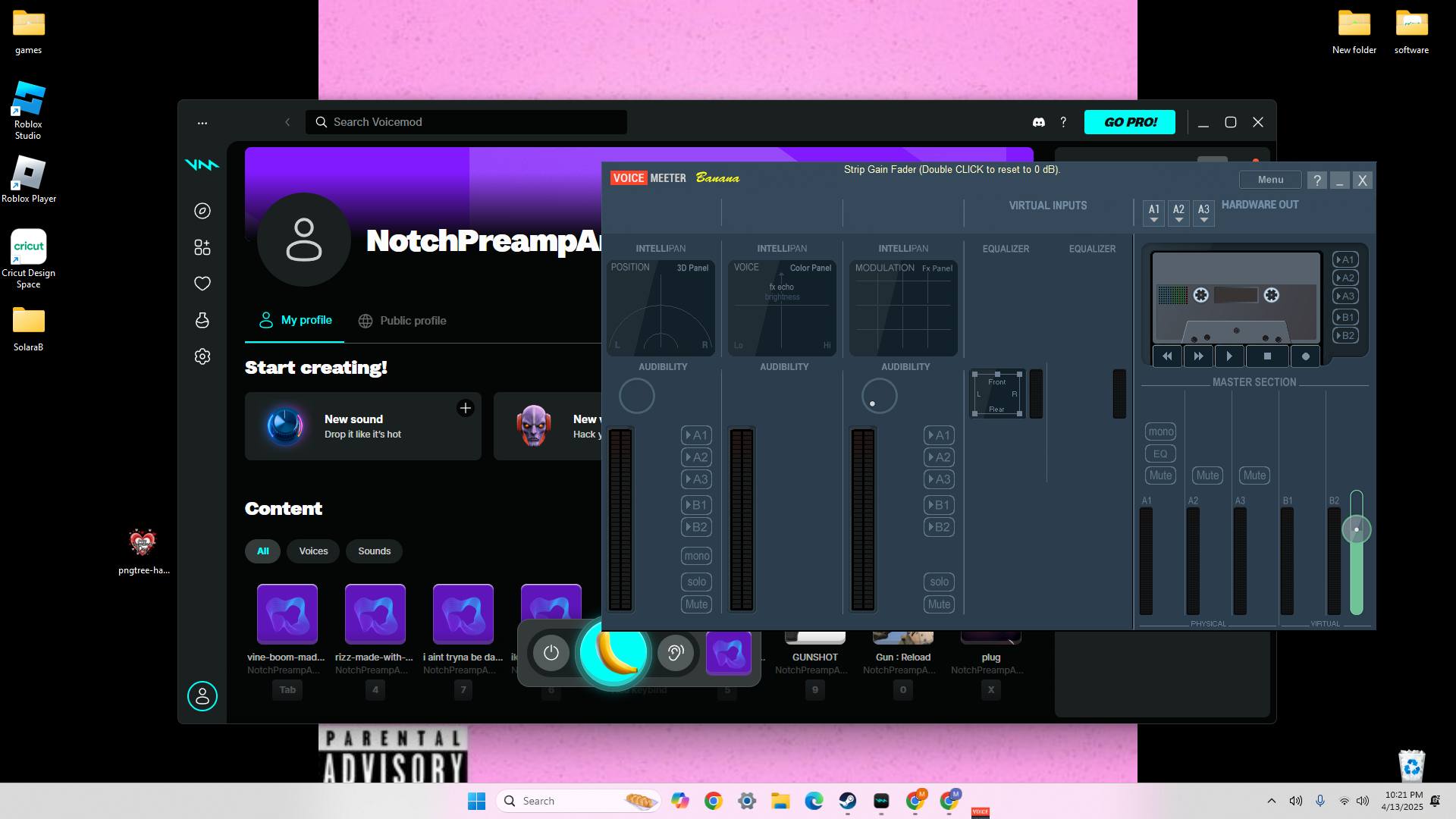Open the favorites heart icon in sidebar

(x=202, y=284)
